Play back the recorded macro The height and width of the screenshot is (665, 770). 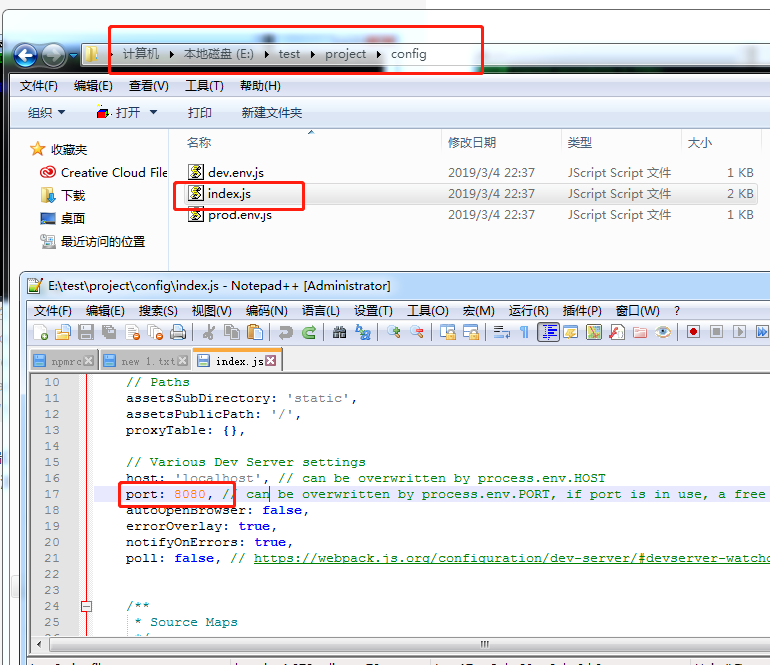(x=740, y=332)
